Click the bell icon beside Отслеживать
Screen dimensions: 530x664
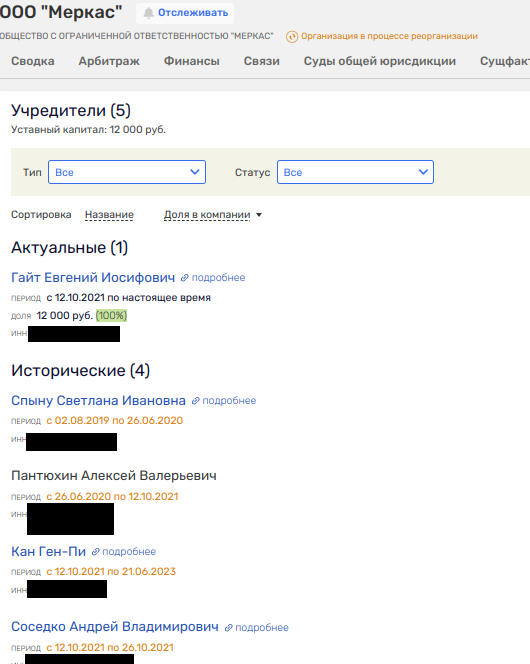(x=148, y=13)
